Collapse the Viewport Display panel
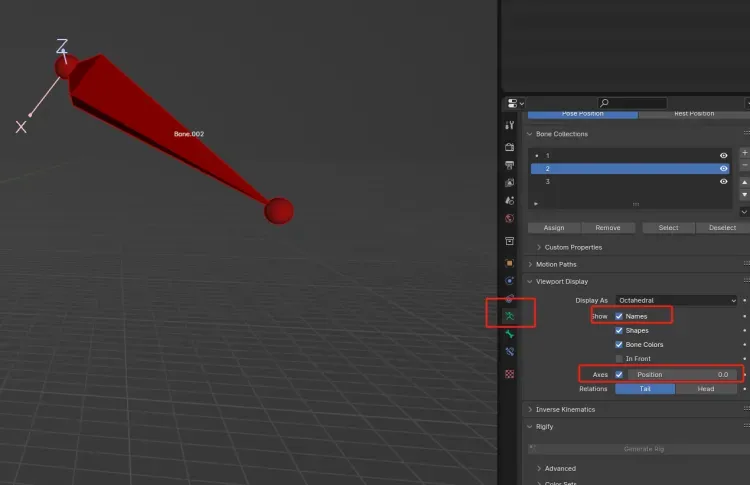Screen dimensions: 750x485 click(529, 281)
